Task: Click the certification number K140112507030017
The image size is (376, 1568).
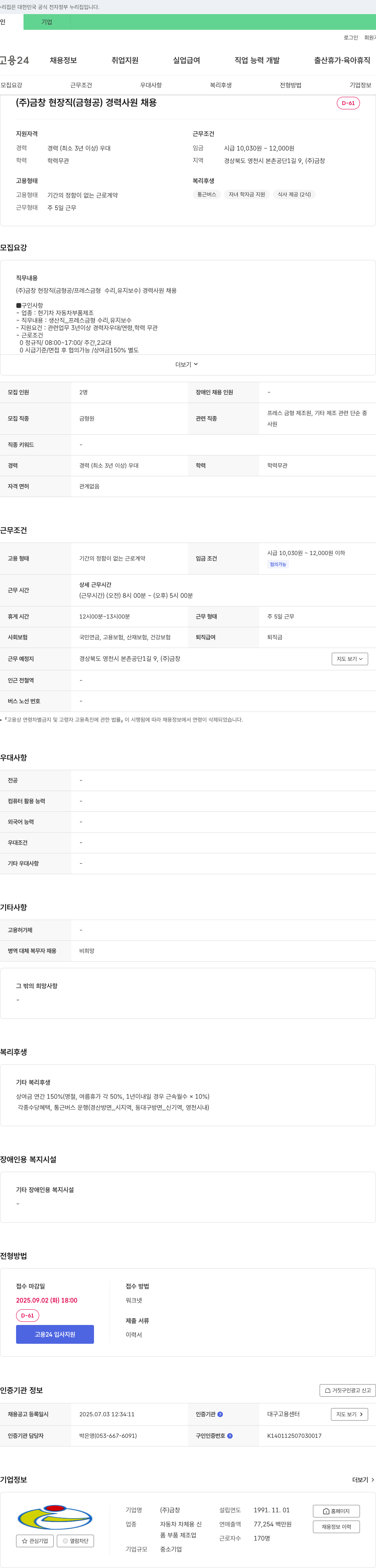Action: [295, 1435]
